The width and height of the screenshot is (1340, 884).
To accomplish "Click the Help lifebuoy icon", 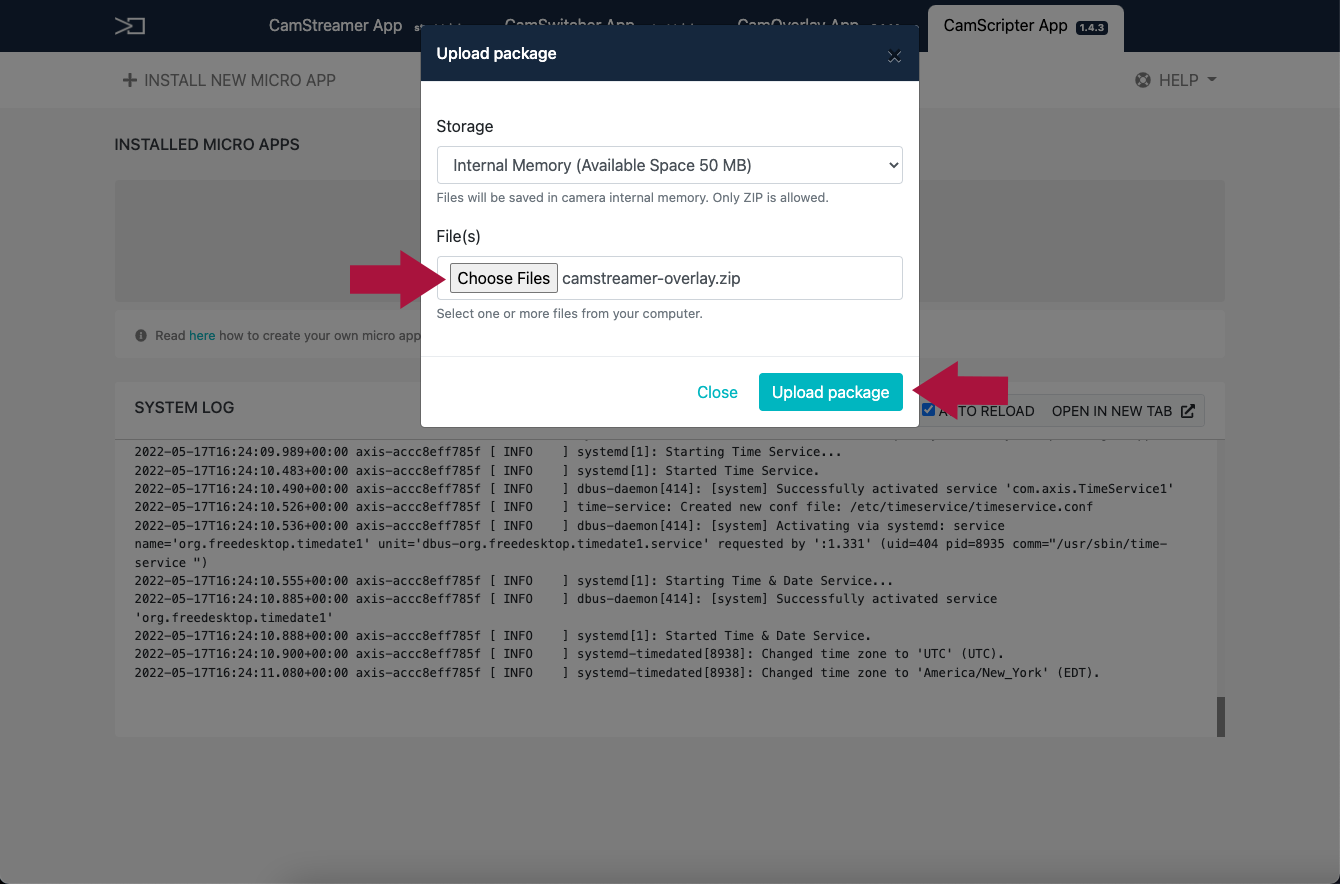I will pyautogui.click(x=1143, y=80).
